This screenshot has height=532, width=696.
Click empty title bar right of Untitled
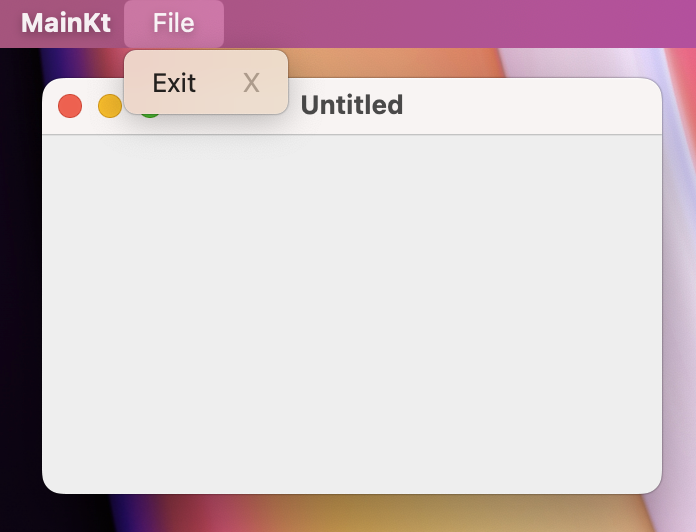pyautogui.click(x=530, y=105)
